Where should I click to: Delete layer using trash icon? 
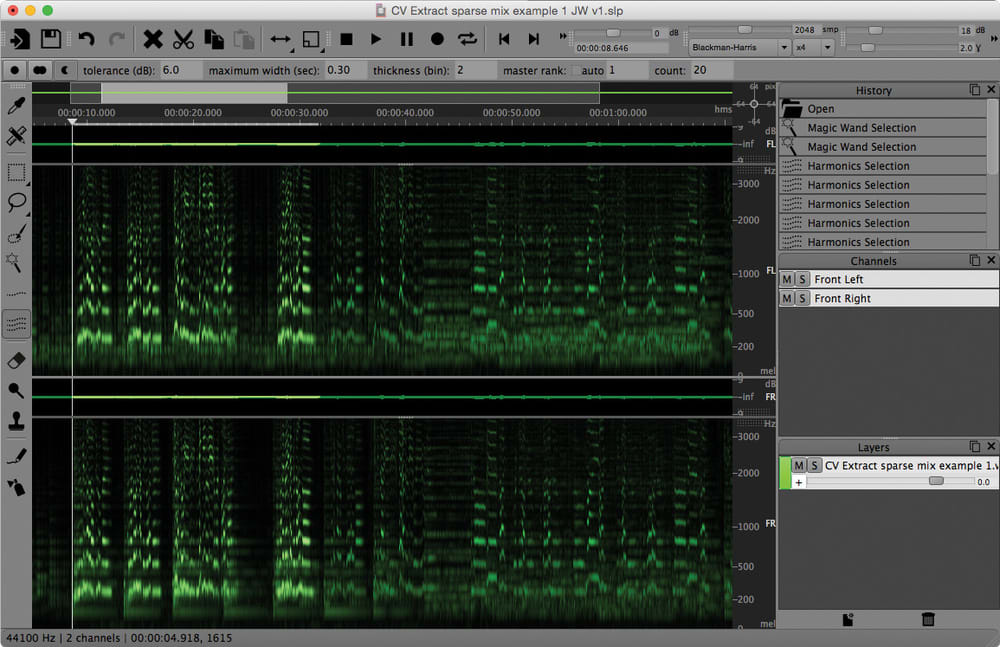click(x=928, y=619)
